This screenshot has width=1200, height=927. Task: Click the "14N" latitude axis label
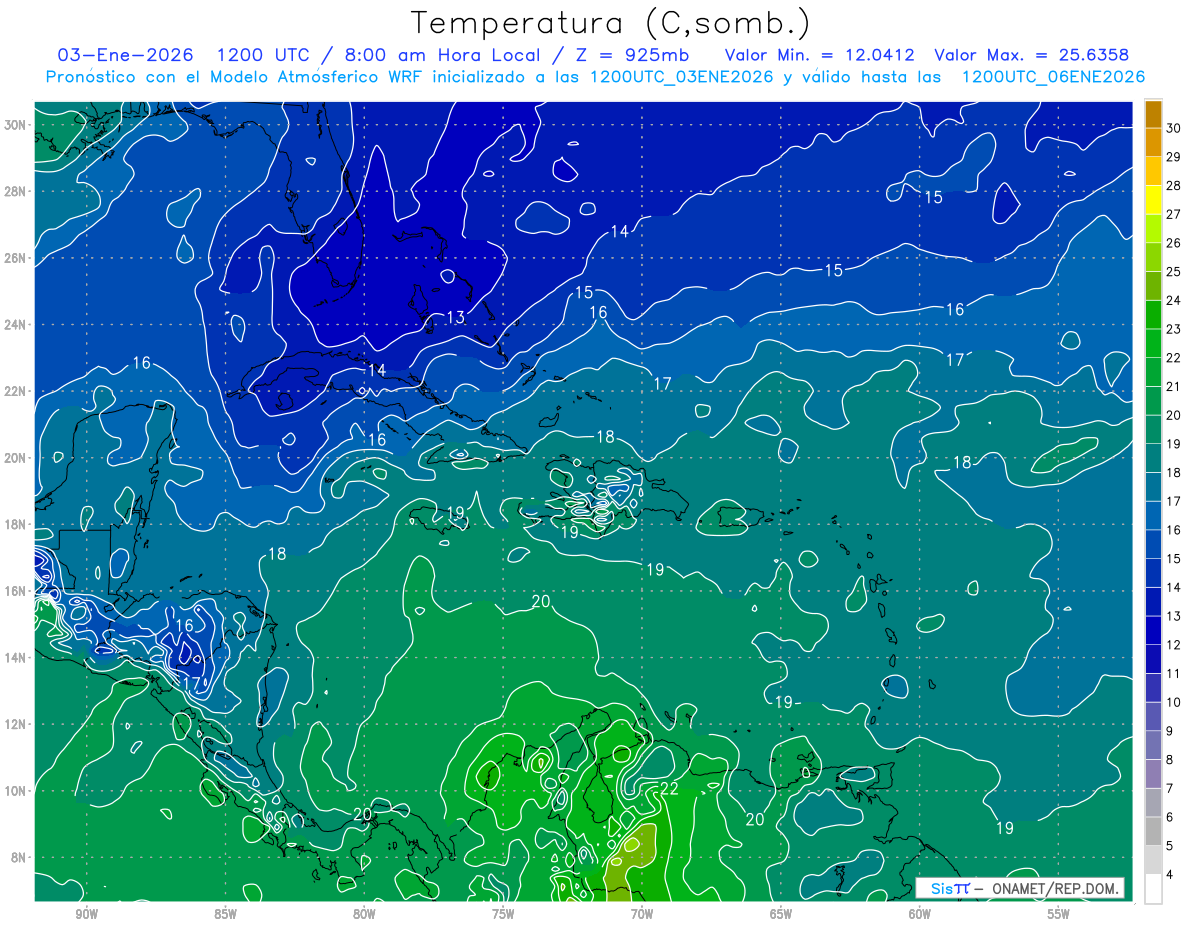point(15,658)
